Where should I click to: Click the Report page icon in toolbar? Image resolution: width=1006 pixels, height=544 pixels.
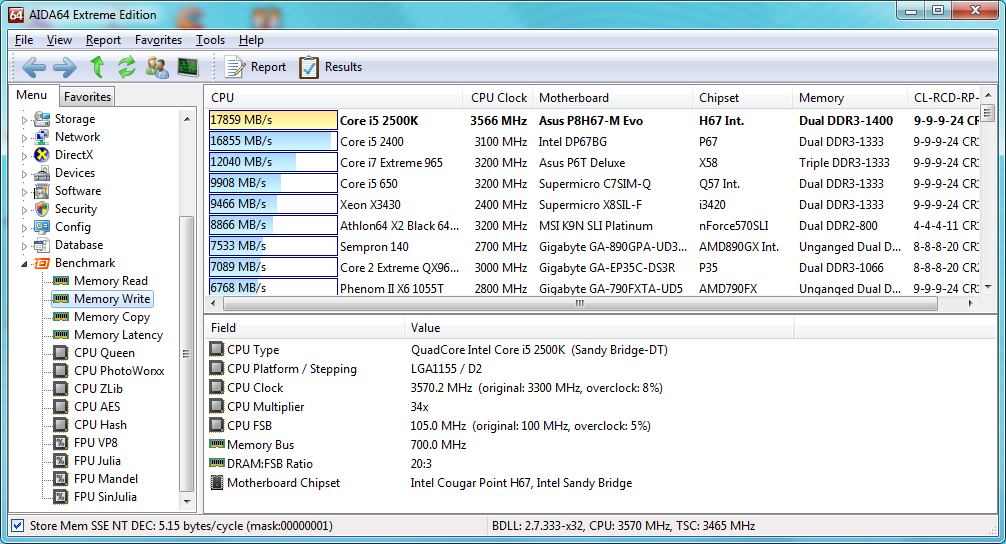pyautogui.click(x=234, y=67)
